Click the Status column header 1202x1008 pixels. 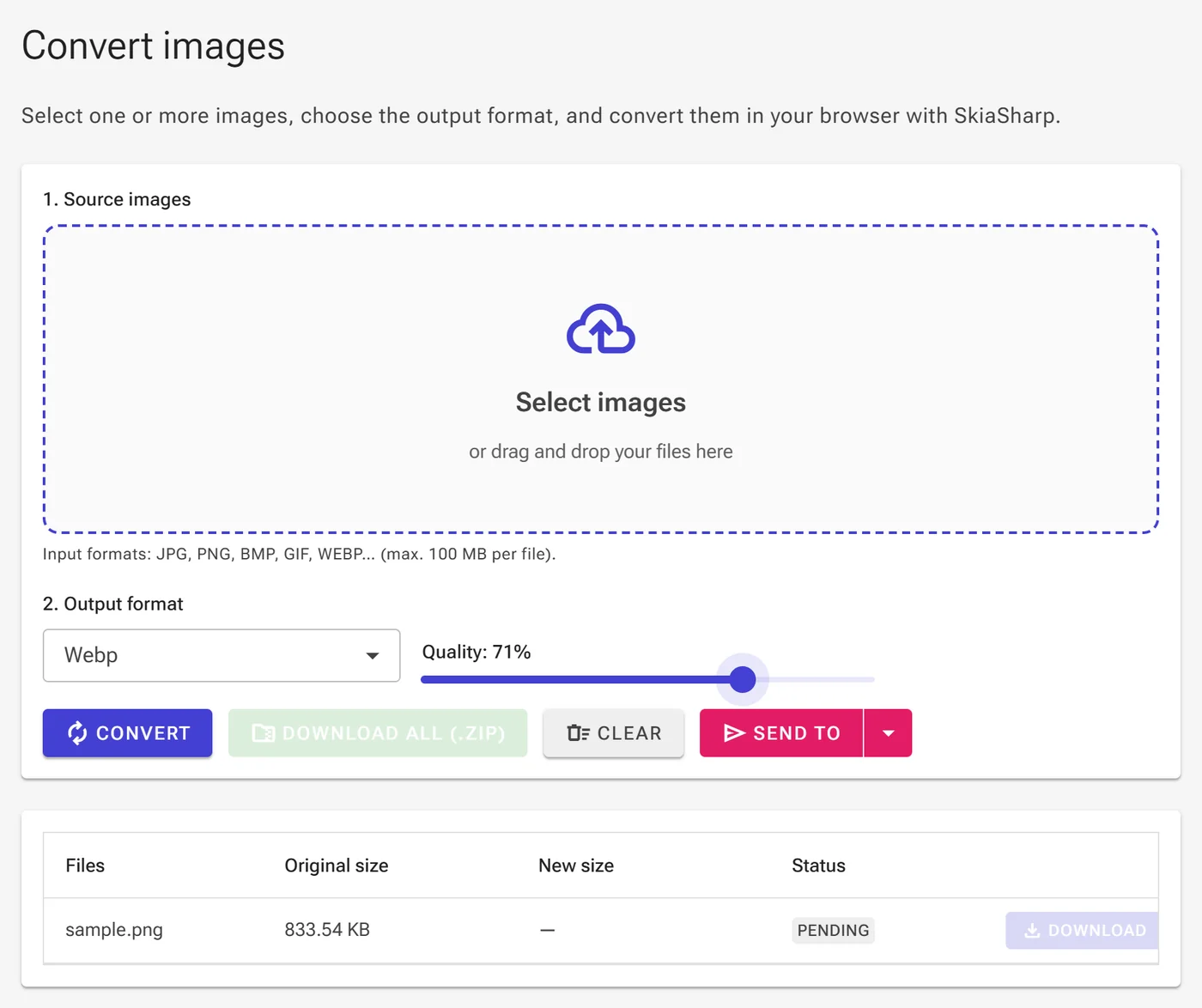pos(818,865)
